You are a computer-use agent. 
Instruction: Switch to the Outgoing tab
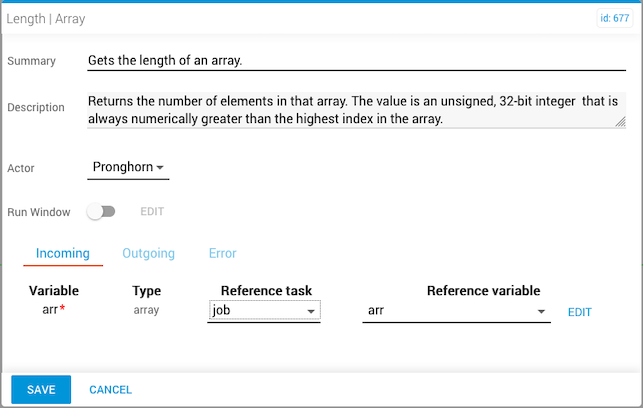click(x=148, y=254)
